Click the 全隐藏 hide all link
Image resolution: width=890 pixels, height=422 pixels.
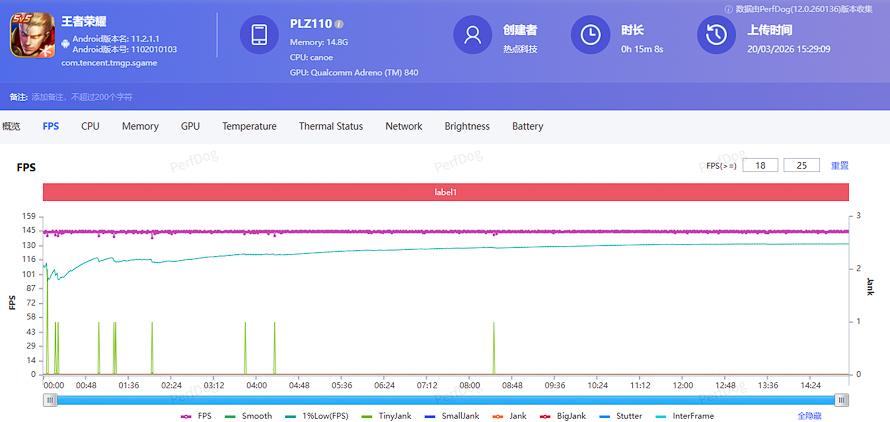point(810,416)
